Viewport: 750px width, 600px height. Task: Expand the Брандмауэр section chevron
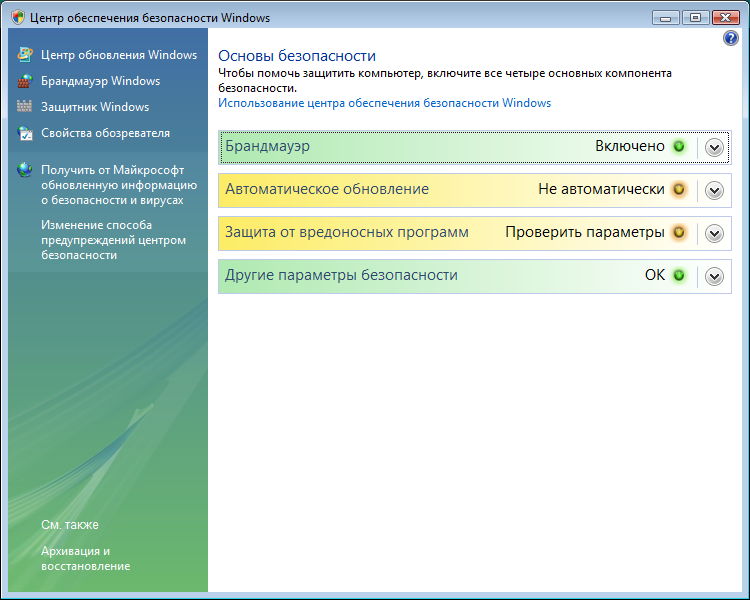(x=714, y=147)
